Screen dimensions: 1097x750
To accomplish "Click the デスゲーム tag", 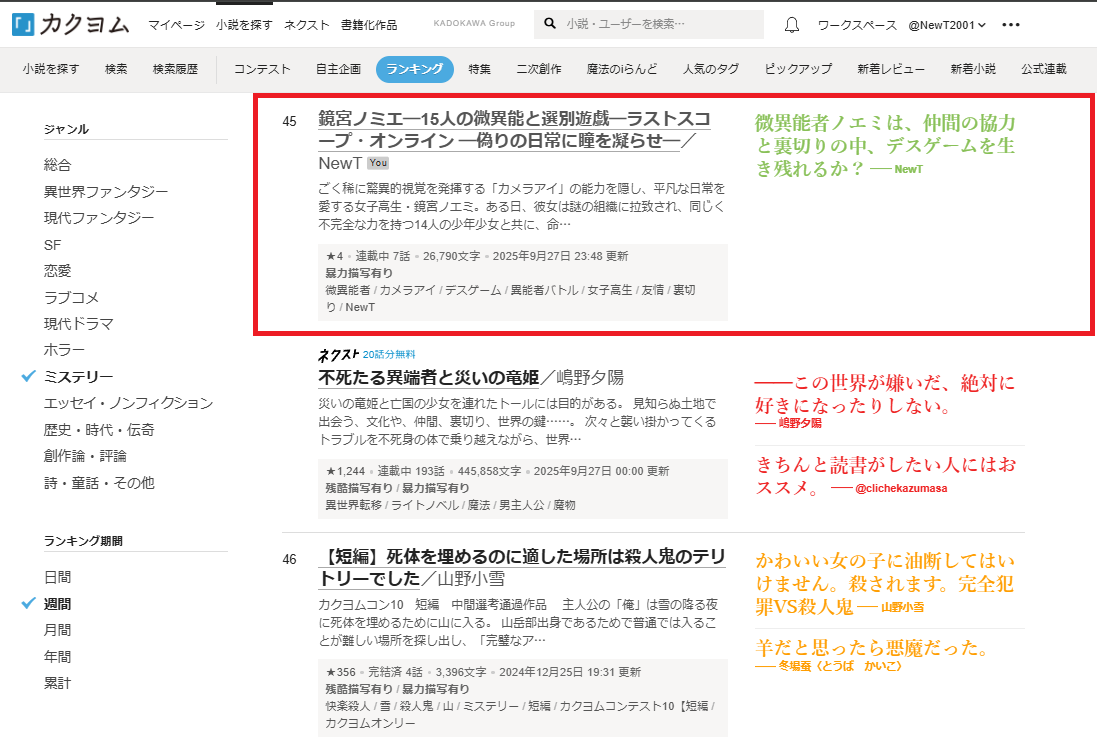I will click(473, 290).
